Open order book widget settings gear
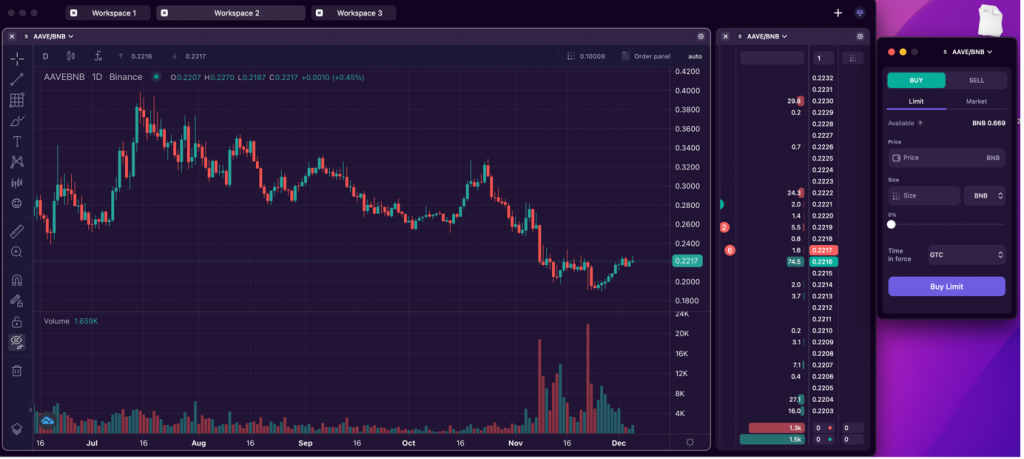This screenshot has height=459, width=1024. 860,37
